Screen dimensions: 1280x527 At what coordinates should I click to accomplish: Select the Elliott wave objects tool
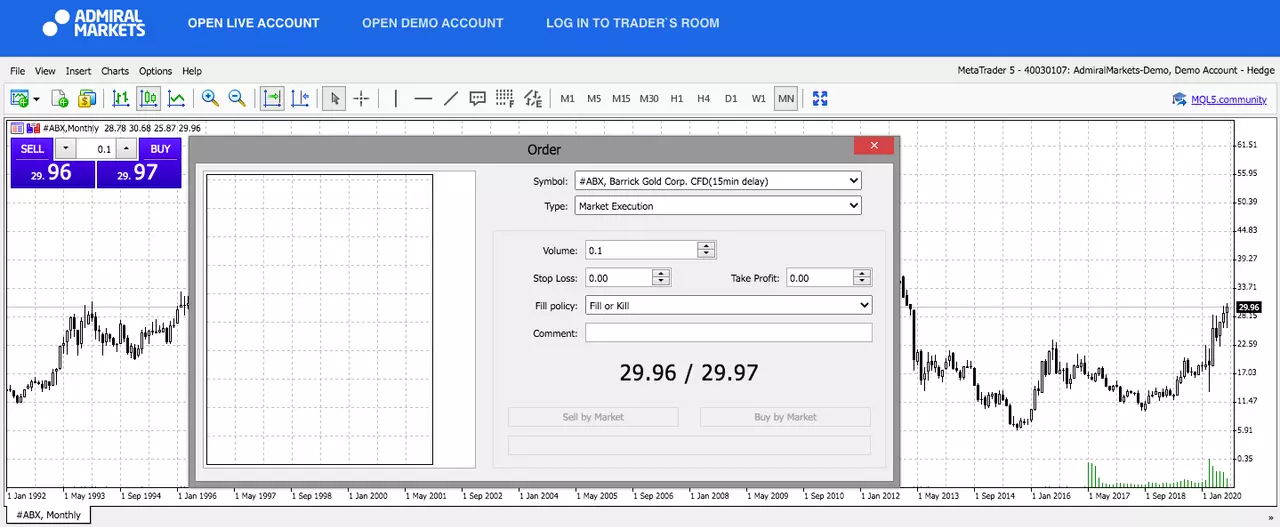[x=533, y=98]
